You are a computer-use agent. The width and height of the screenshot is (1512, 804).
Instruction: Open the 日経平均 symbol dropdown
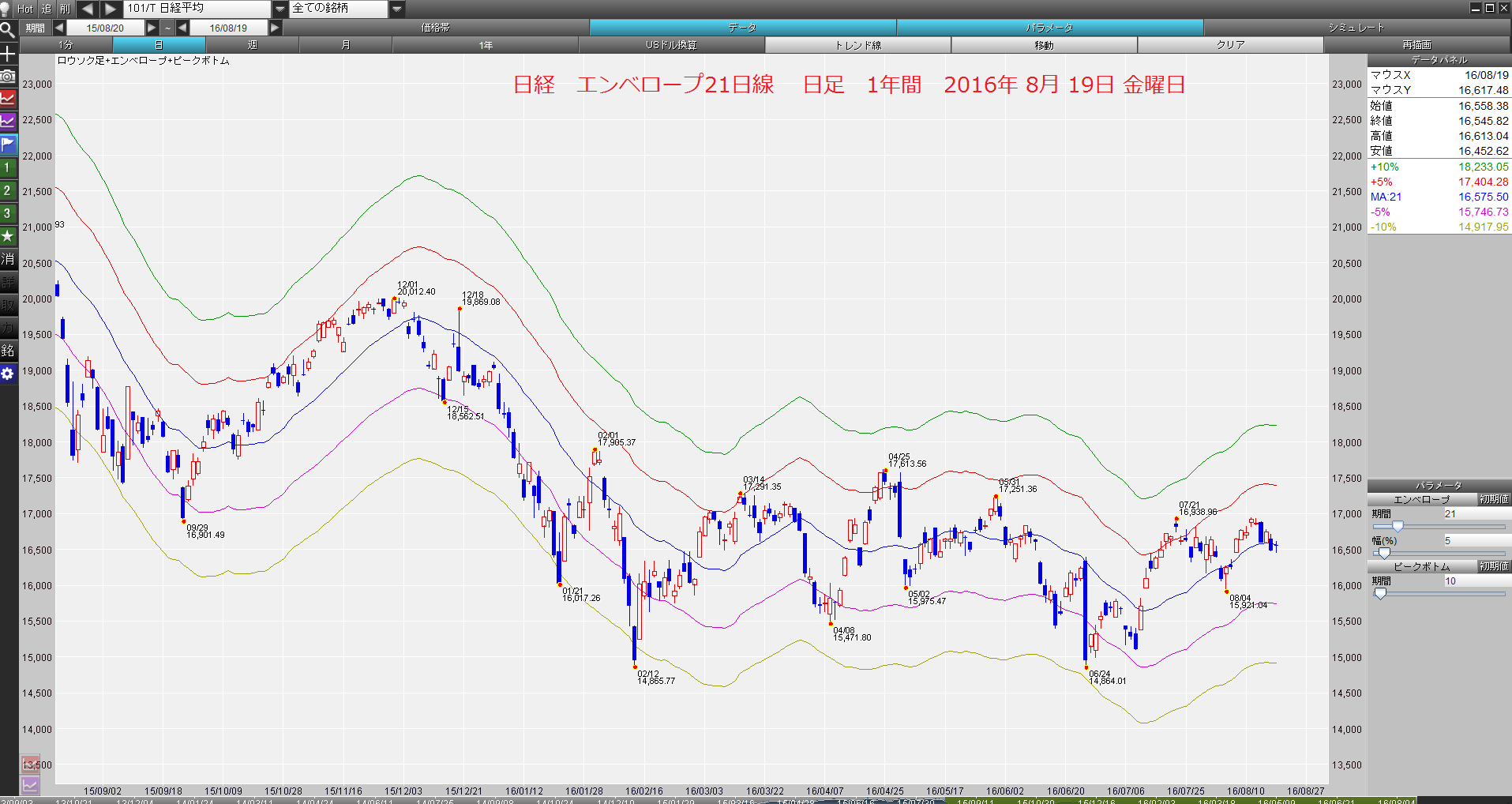(x=280, y=9)
